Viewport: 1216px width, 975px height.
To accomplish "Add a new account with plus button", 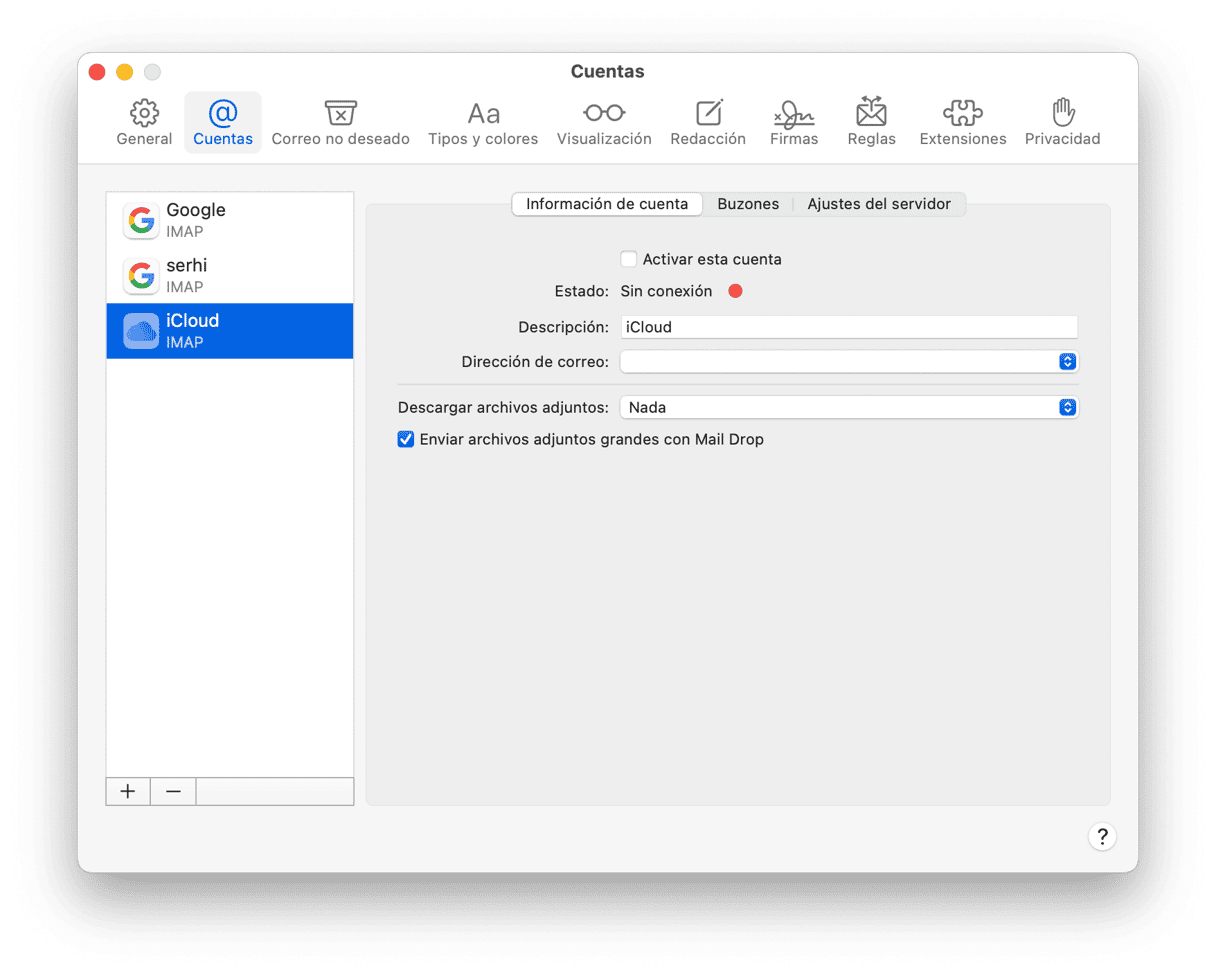I will pyautogui.click(x=128, y=791).
